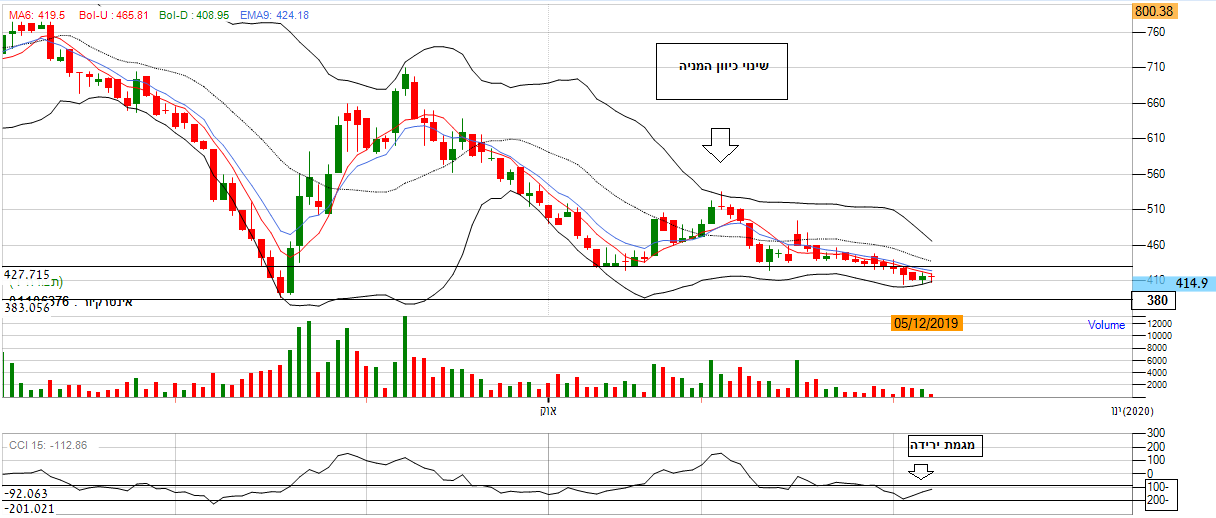
Task: Click the 383.056 support line label
Action: click(27, 309)
